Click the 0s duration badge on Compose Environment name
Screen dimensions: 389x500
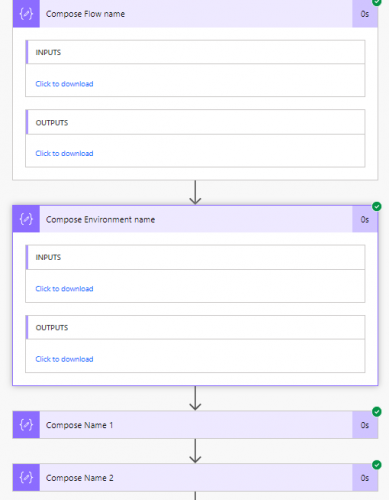pyautogui.click(x=365, y=219)
